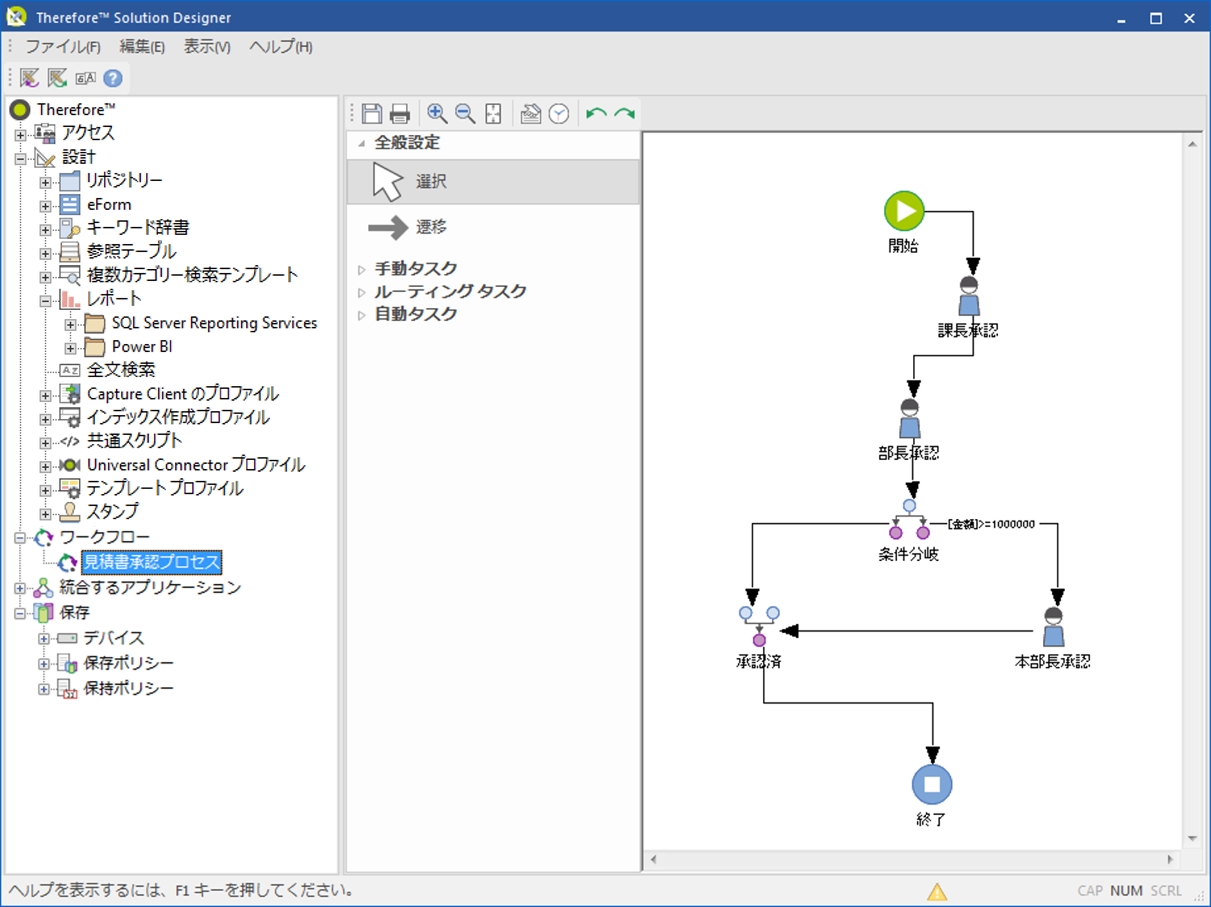Viewport: 1211px width, 907px height.
Task: Expand the eForm tree node
Action: point(45,205)
